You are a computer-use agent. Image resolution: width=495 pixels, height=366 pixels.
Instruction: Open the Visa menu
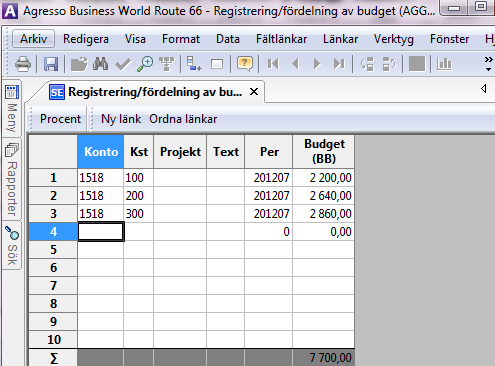pos(135,39)
